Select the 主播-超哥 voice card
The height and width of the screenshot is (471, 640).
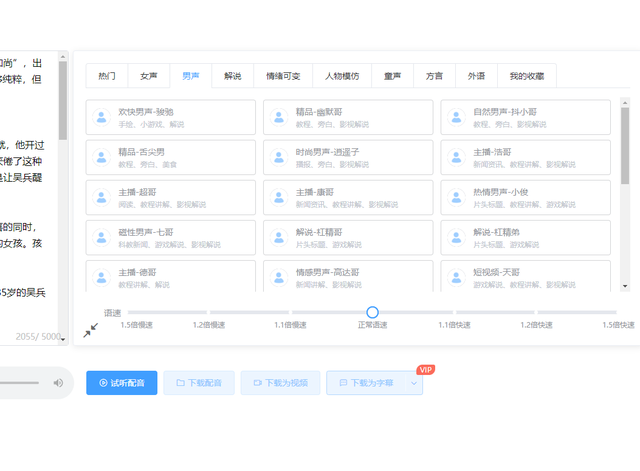(170, 197)
